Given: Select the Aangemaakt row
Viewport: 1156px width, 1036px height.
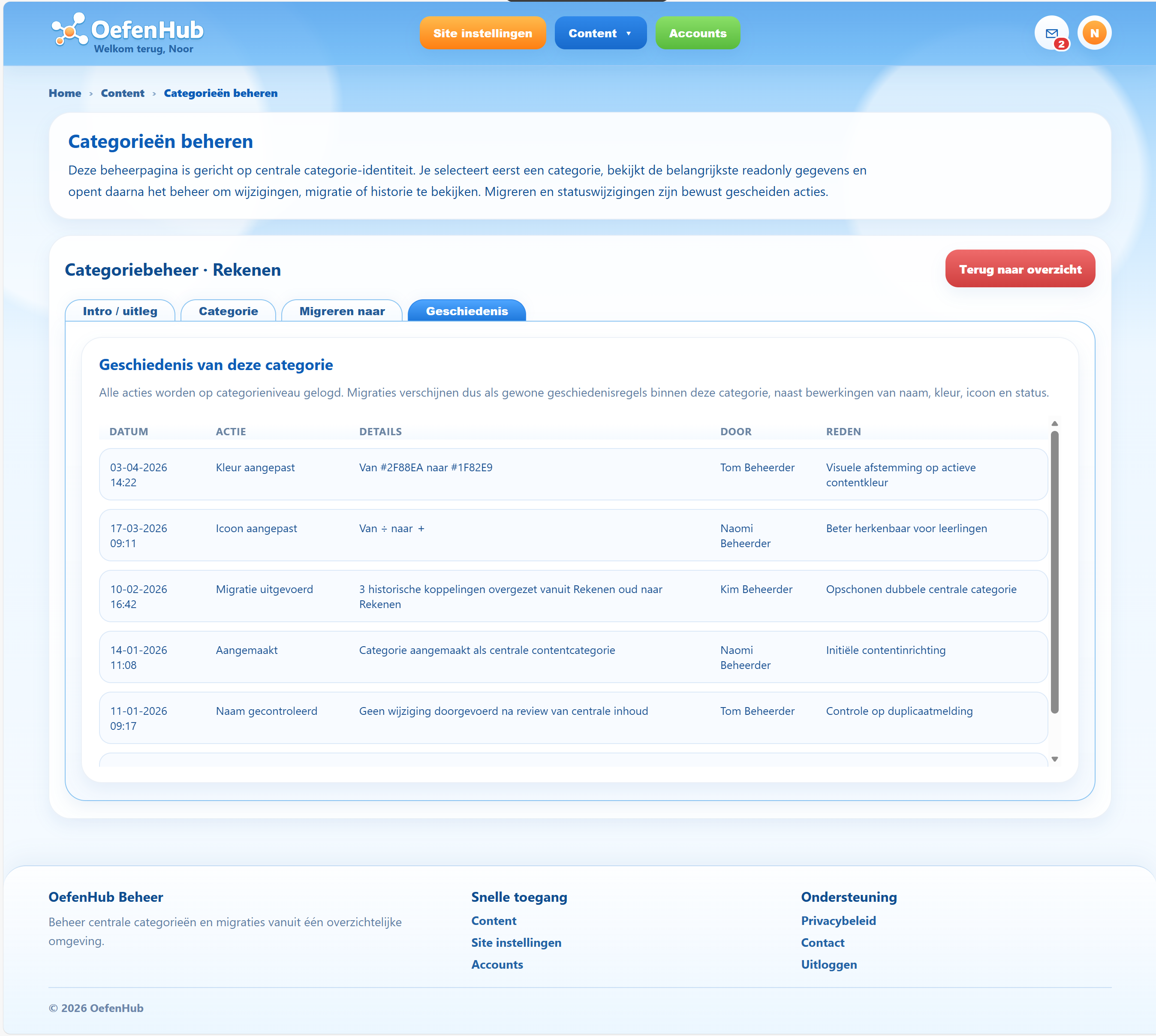Looking at the screenshot, I should click(x=573, y=657).
